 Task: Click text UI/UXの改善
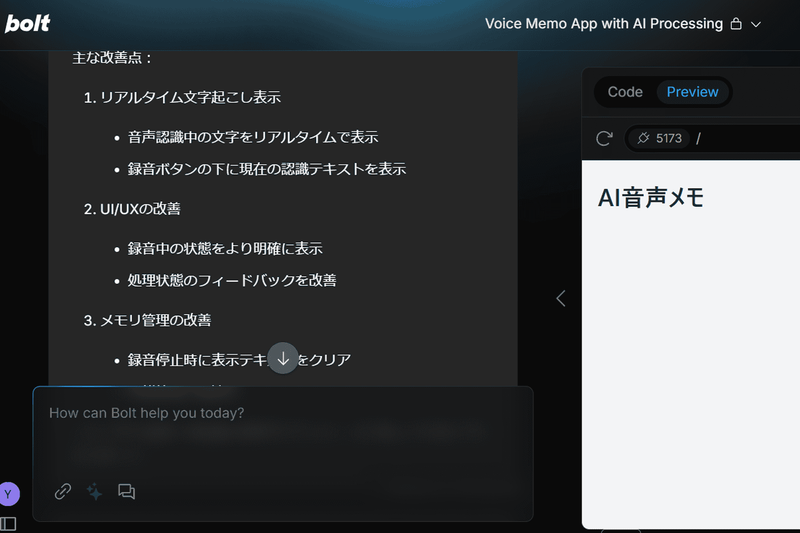(x=140, y=209)
